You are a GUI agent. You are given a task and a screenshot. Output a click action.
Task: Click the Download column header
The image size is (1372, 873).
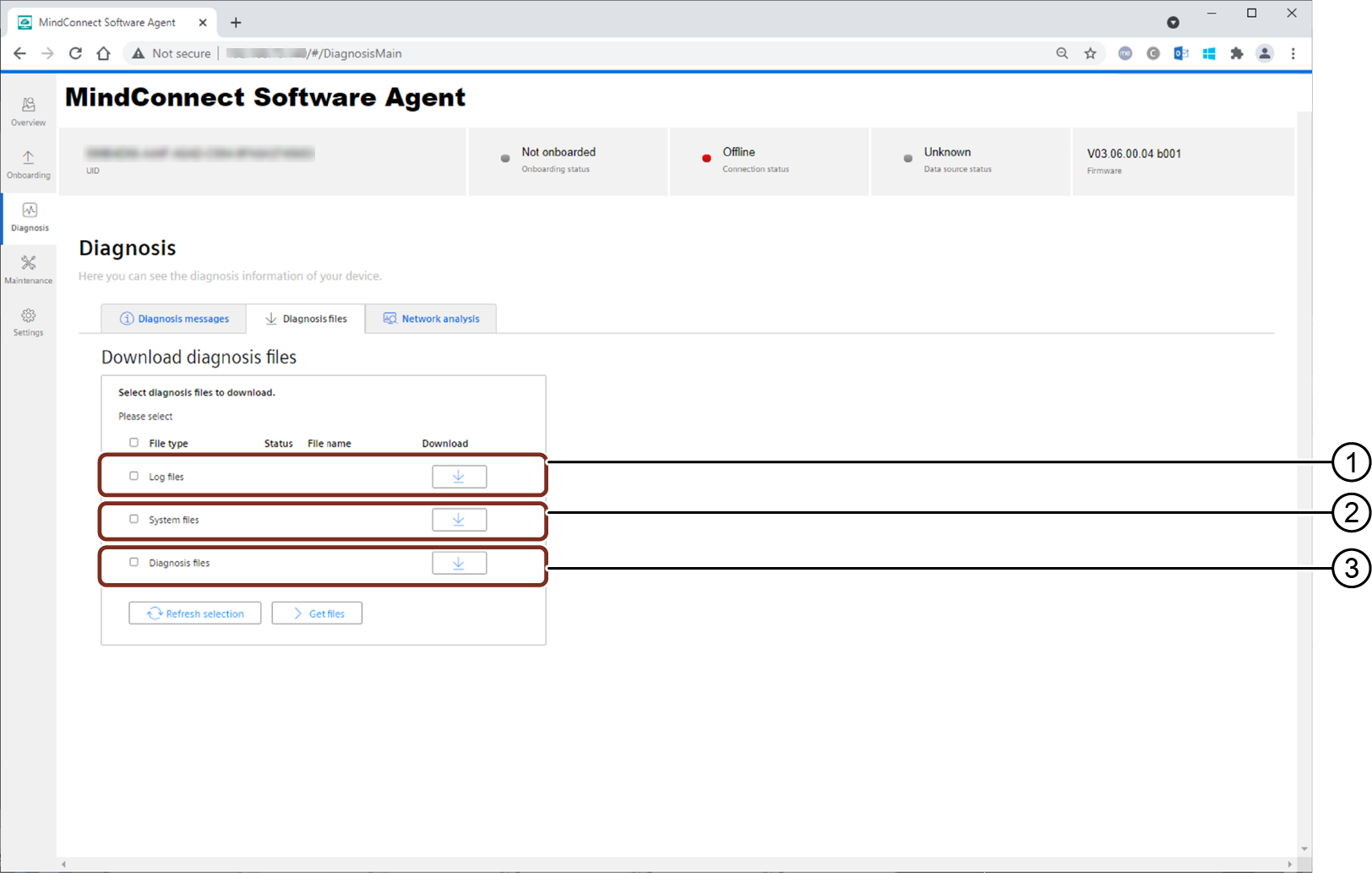pos(445,444)
